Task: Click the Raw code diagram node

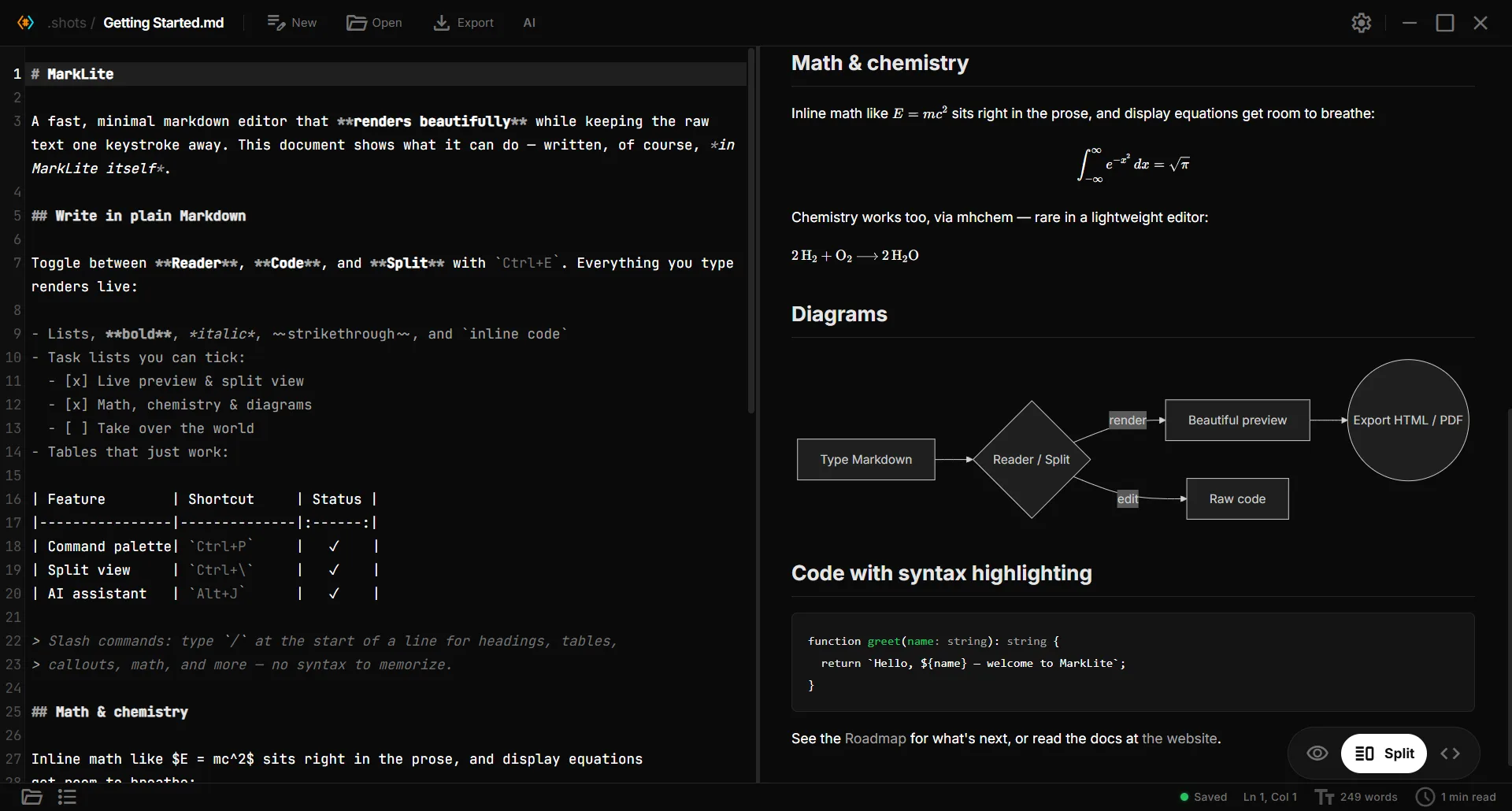Action: [x=1237, y=499]
